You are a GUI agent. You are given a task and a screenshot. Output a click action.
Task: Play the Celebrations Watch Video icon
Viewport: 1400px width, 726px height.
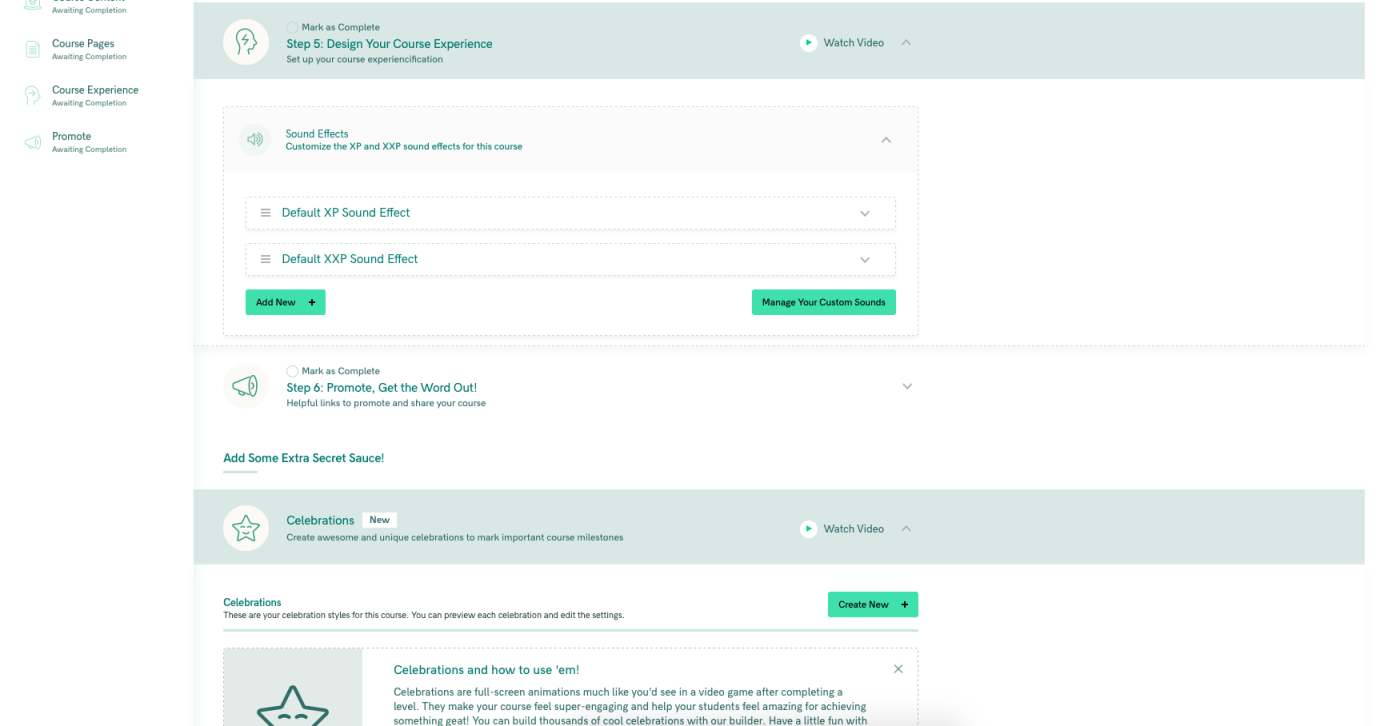pyautogui.click(x=808, y=529)
